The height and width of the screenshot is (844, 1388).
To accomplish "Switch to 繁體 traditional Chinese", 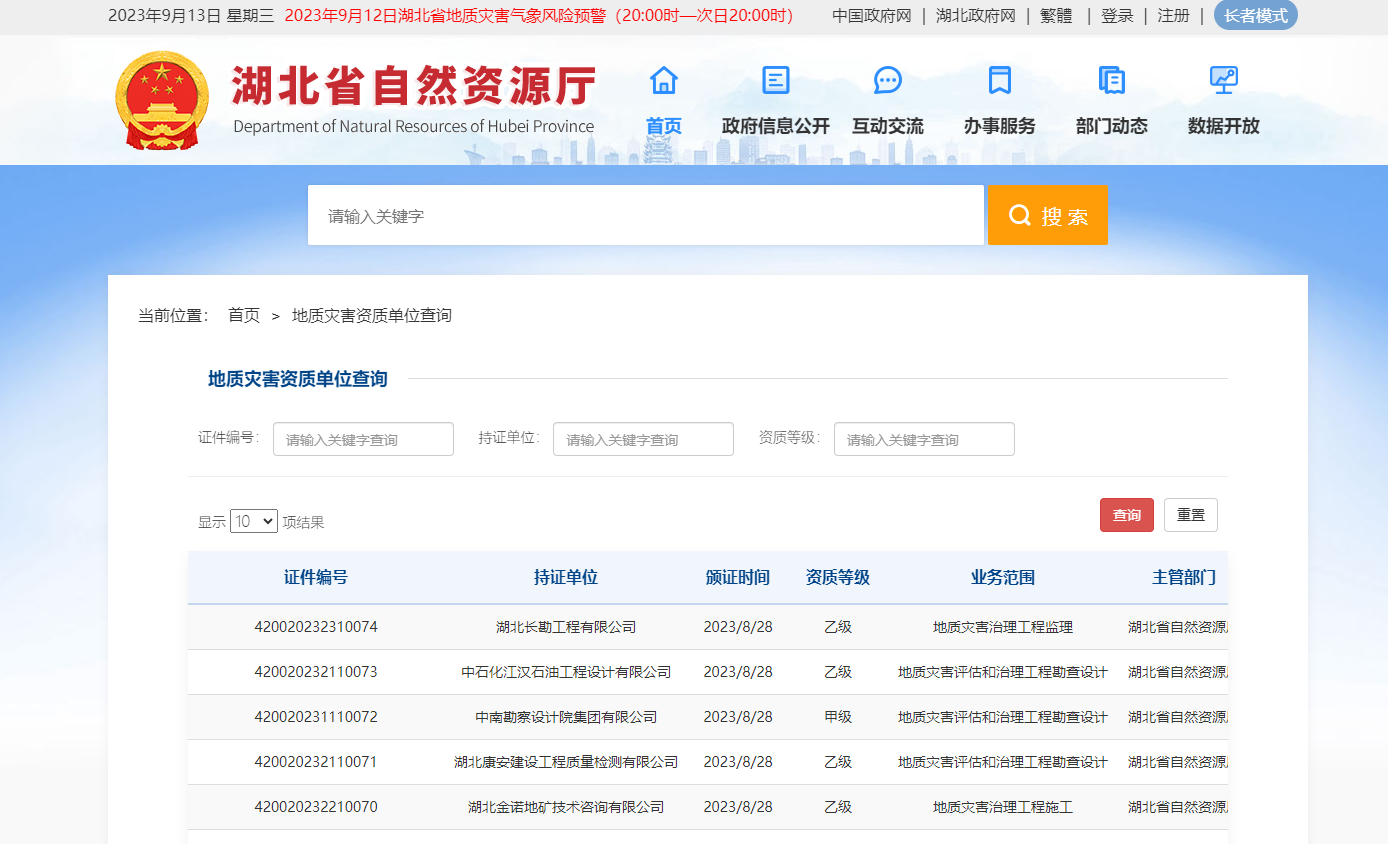I will pyautogui.click(x=1055, y=16).
